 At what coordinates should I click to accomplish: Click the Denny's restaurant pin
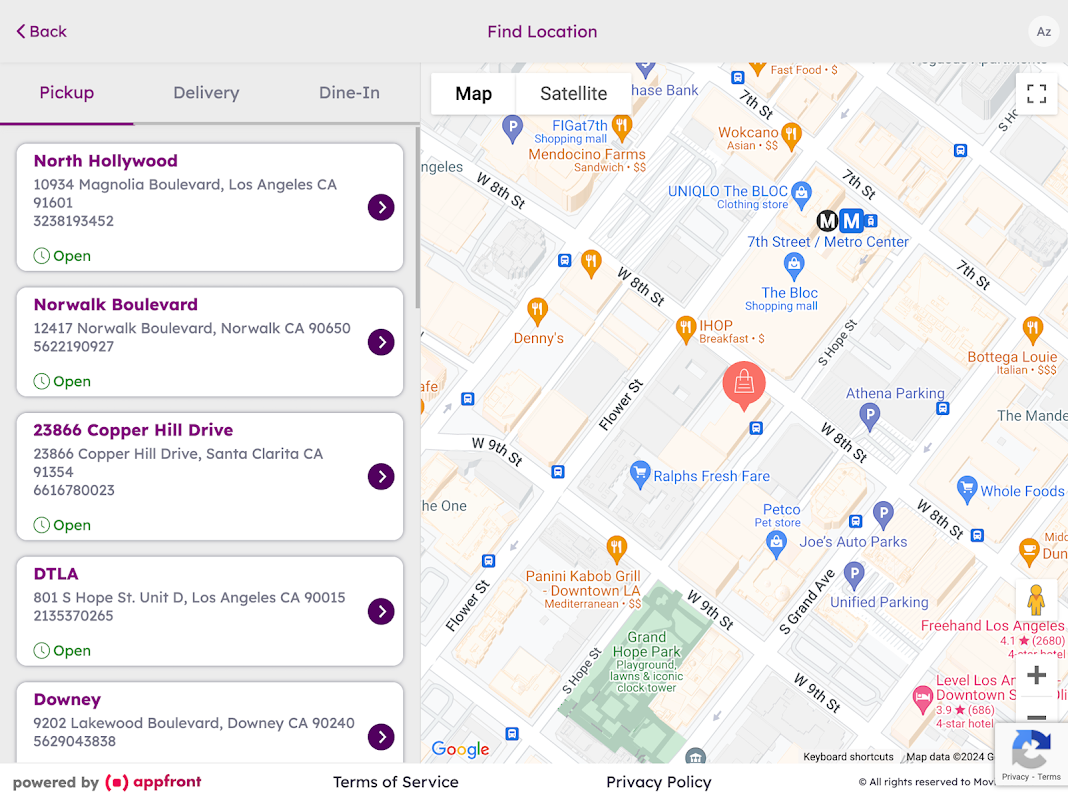tap(537, 312)
